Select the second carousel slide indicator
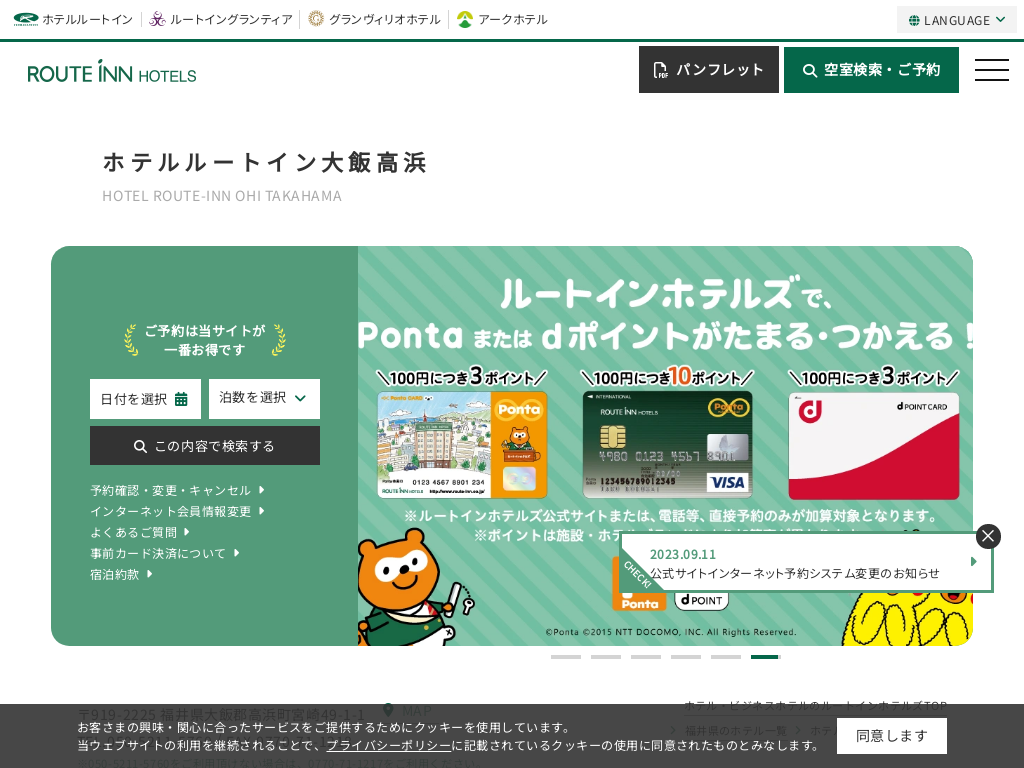Screen dimensions: 1024x768 tap(606, 657)
